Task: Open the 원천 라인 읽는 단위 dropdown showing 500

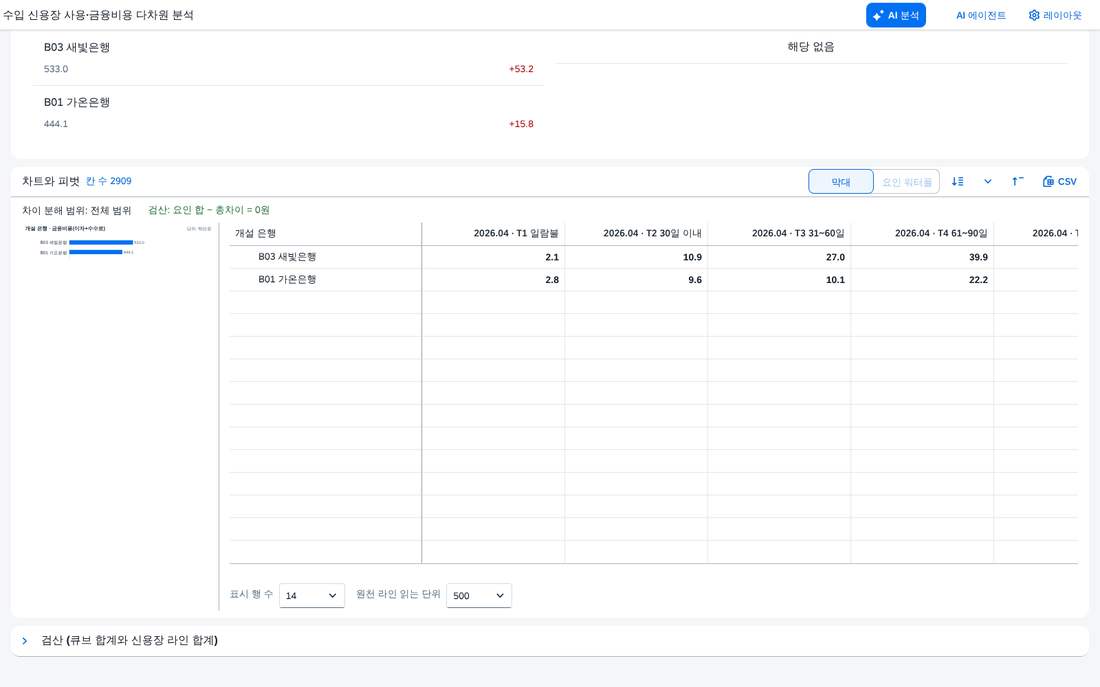Action: coord(479,595)
